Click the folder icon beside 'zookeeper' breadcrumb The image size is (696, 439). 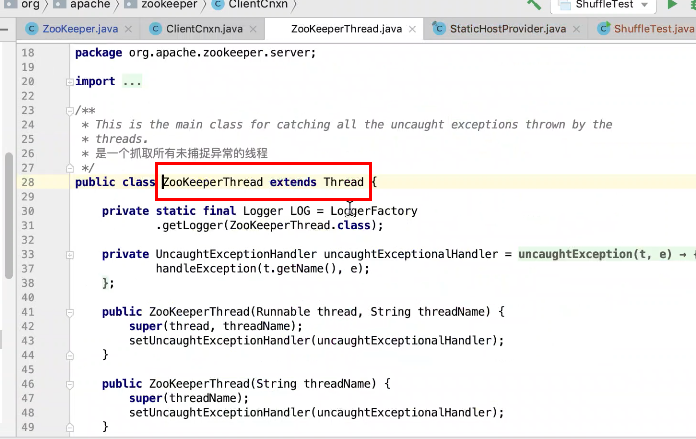click(x=130, y=4)
